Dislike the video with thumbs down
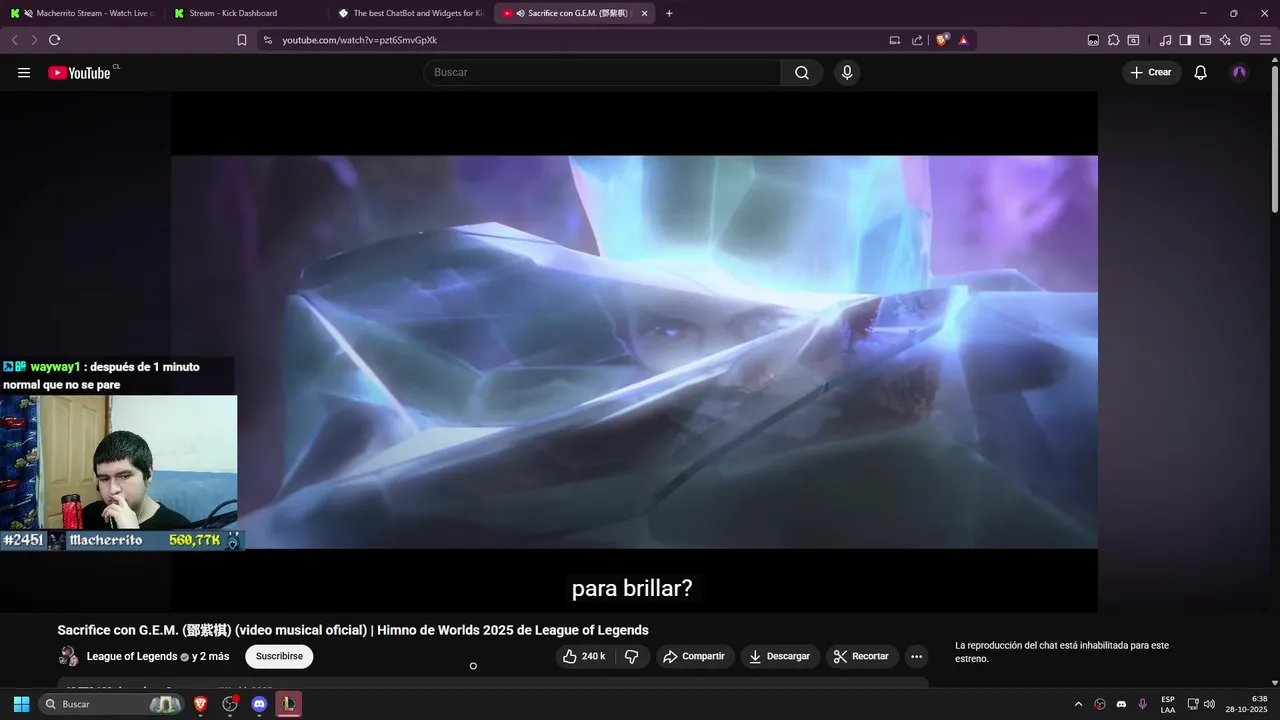The height and width of the screenshot is (720, 1280). (x=631, y=656)
